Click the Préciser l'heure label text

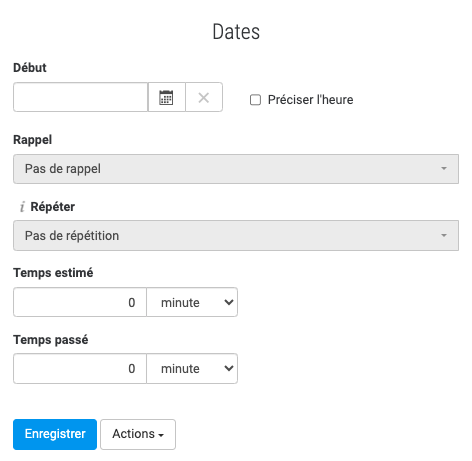tap(310, 100)
